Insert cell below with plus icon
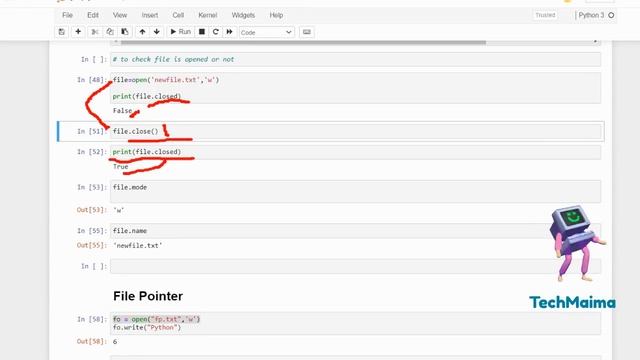This screenshot has width=640, height=360. (78, 32)
